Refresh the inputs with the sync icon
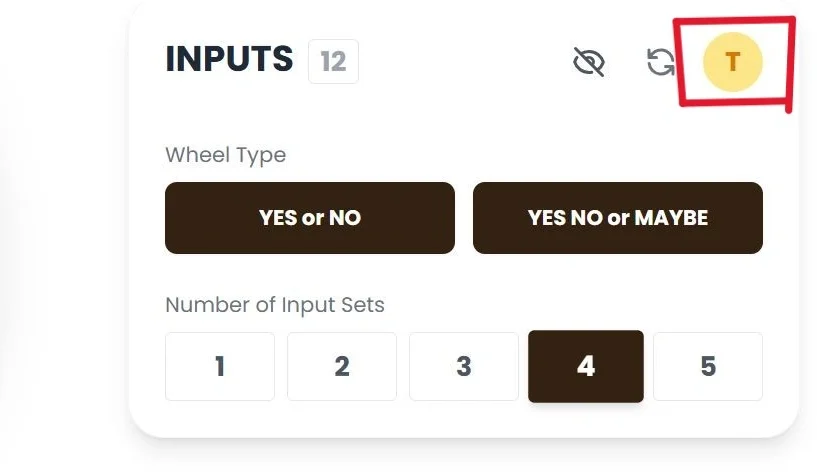The height and width of the screenshot is (472, 817). coord(660,63)
